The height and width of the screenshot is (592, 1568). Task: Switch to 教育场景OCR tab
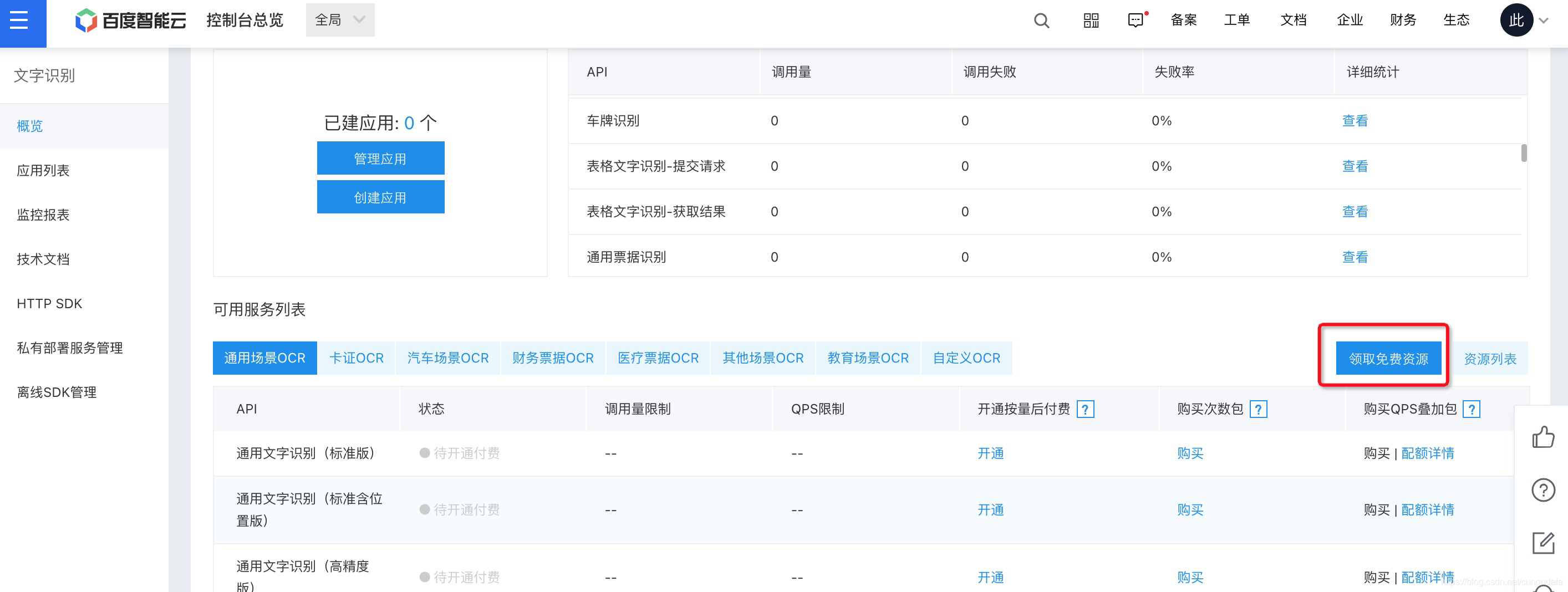[x=868, y=359]
